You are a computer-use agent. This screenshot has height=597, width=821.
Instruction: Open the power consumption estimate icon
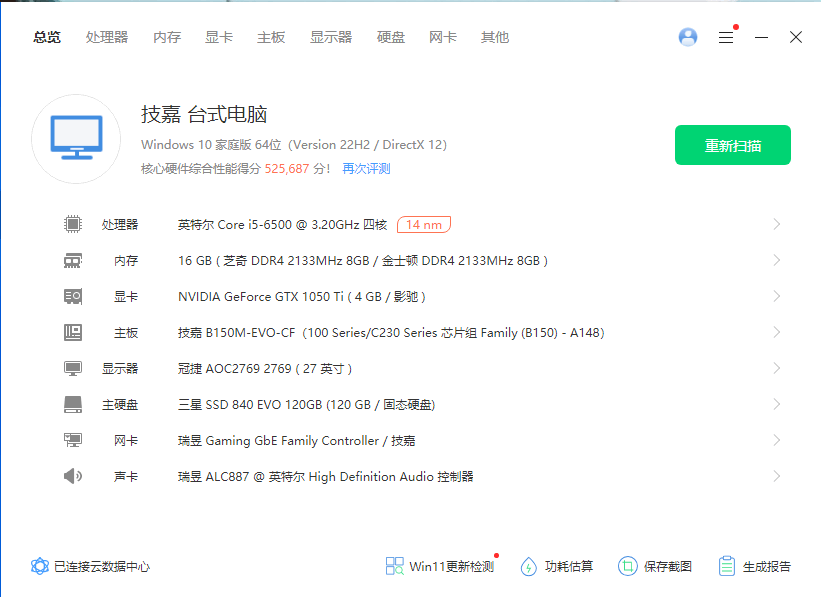pyautogui.click(x=529, y=566)
